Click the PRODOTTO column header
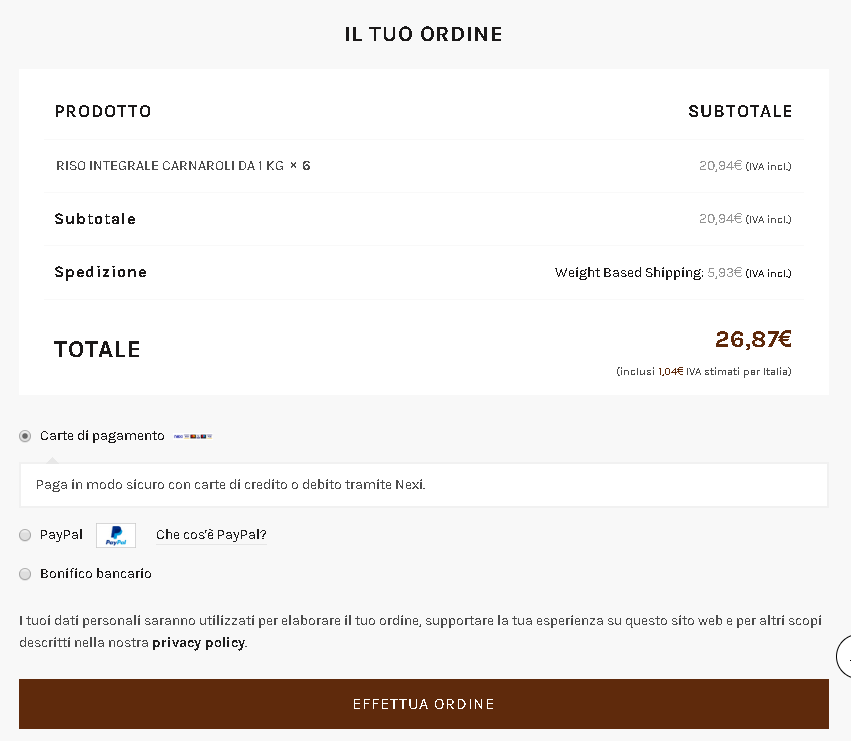 point(103,111)
